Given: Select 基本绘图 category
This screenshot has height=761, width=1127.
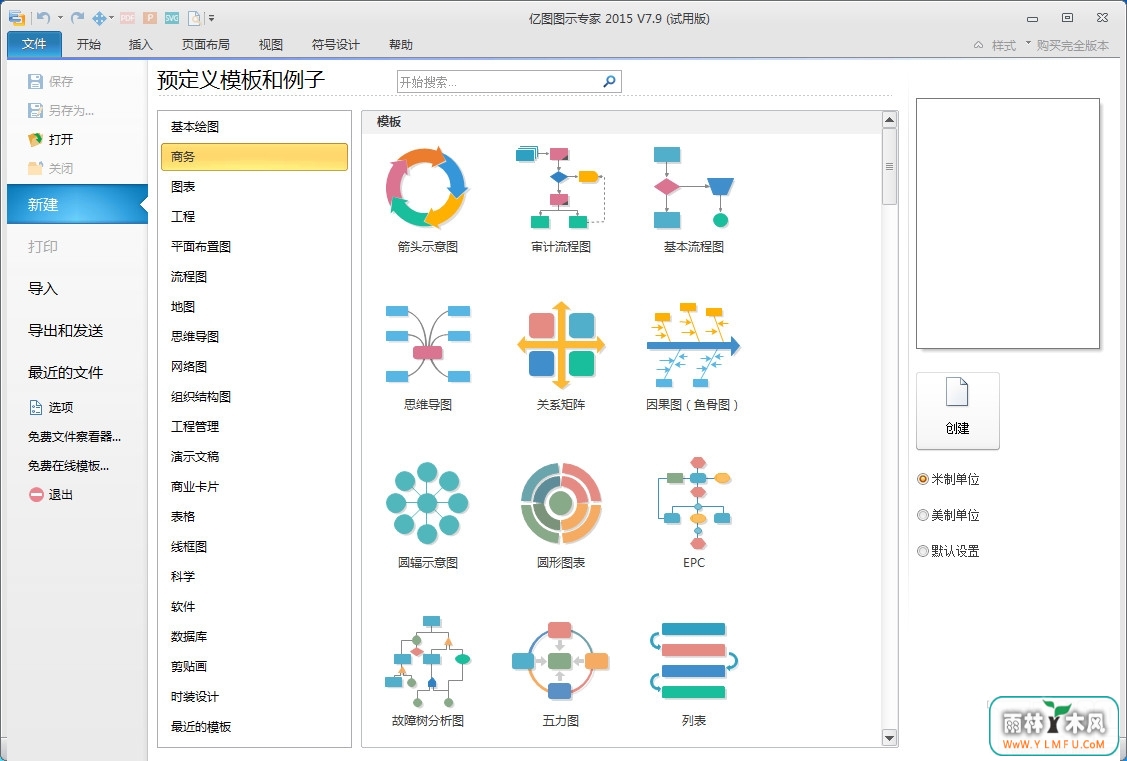Looking at the screenshot, I should click(254, 126).
